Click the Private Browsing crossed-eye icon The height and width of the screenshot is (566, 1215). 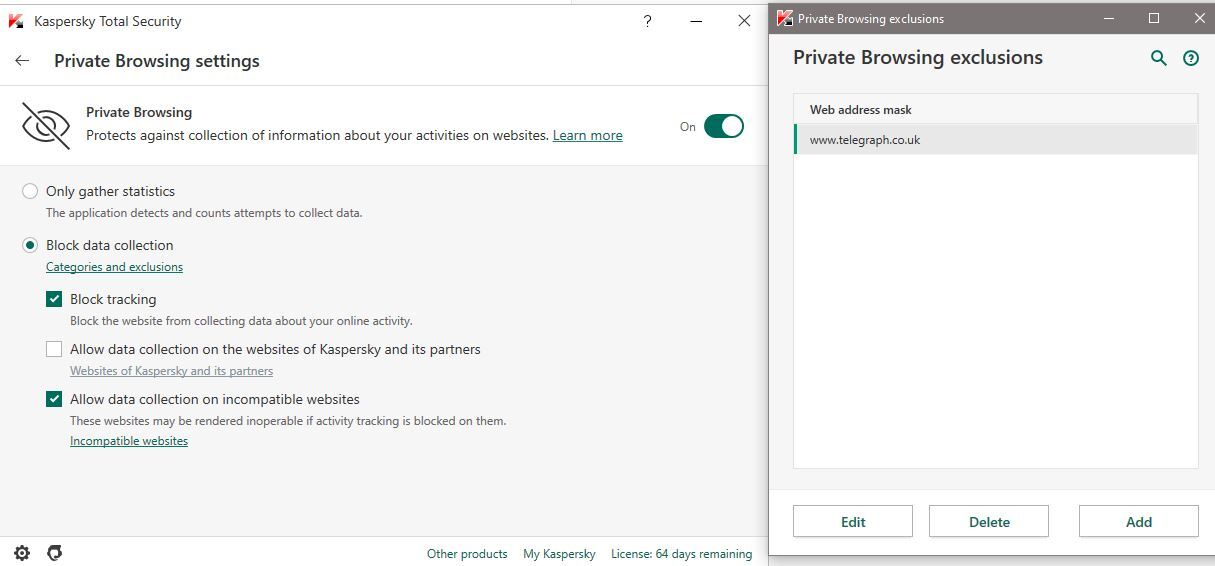(46, 125)
